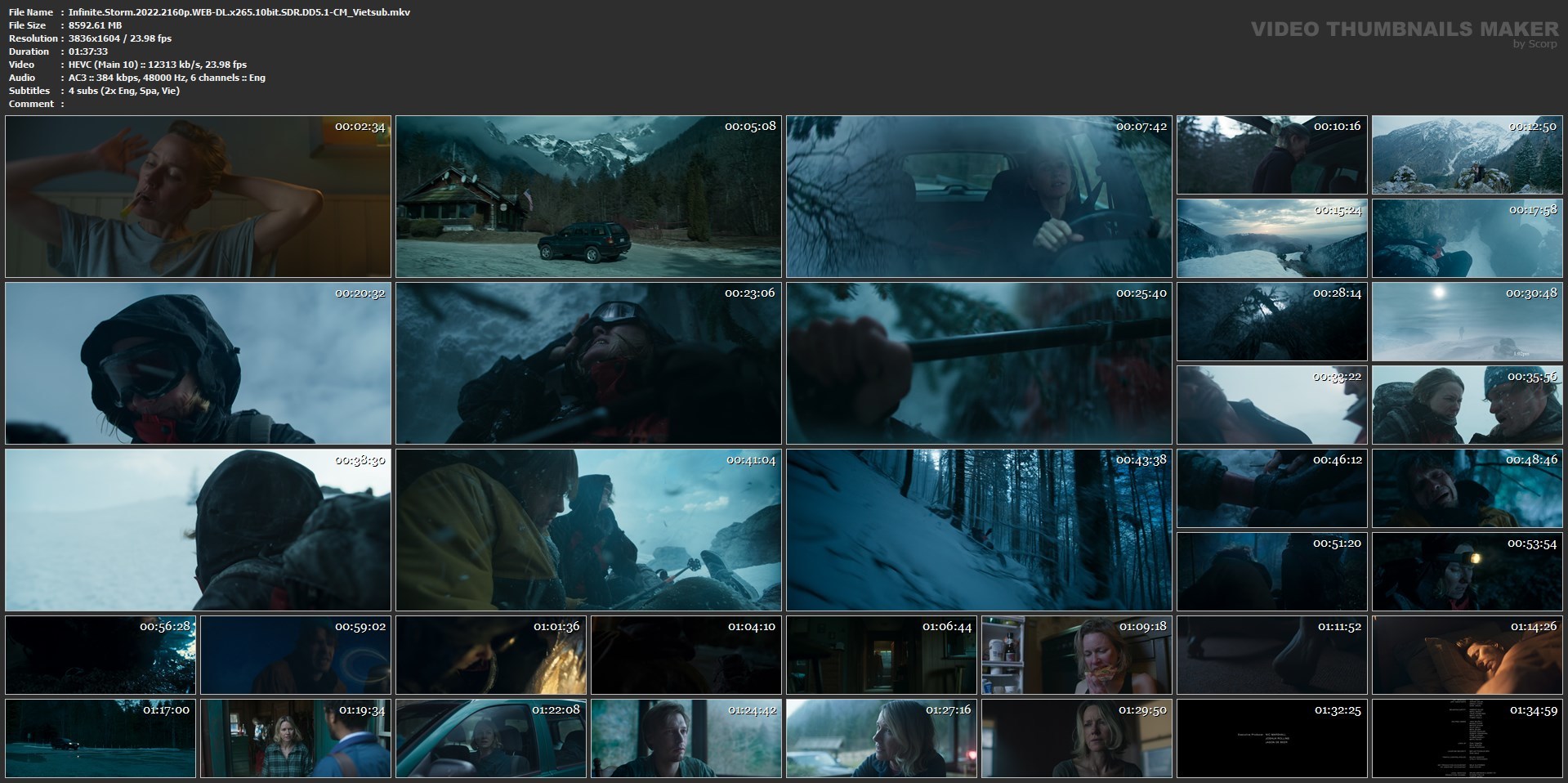This screenshot has height=783, width=1568.
Task: Open the night road thumbnail at 01:17:00
Action: click(x=101, y=738)
